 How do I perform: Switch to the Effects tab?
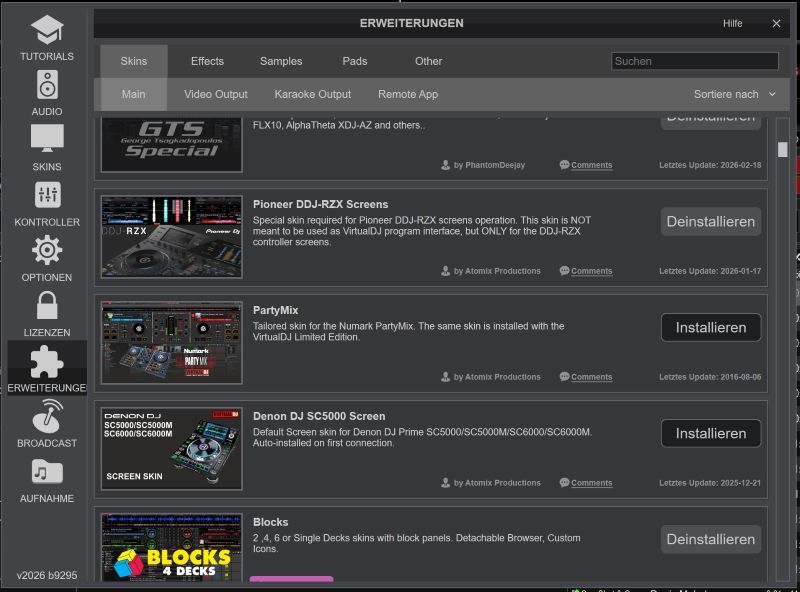click(207, 61)
